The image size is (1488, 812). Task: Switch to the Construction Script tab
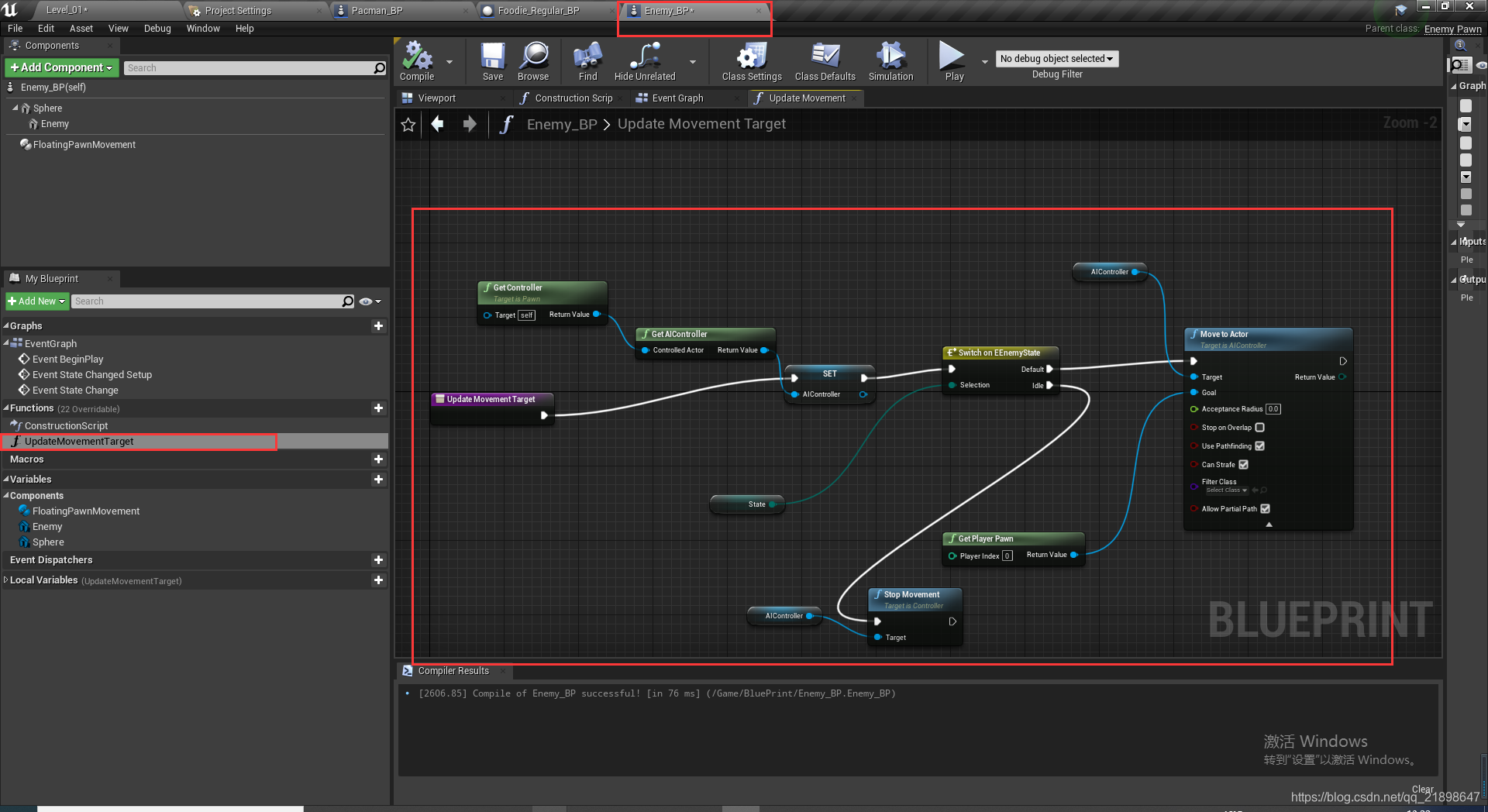[573, 98]
